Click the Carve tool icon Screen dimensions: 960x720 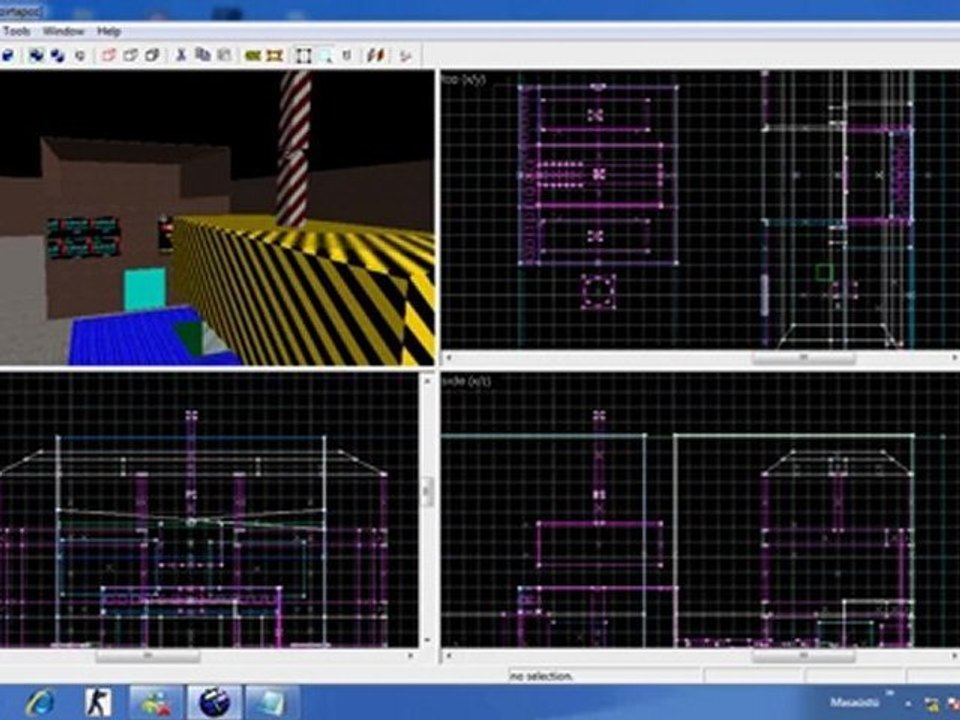pyautogui.click(x=8, y=56)
